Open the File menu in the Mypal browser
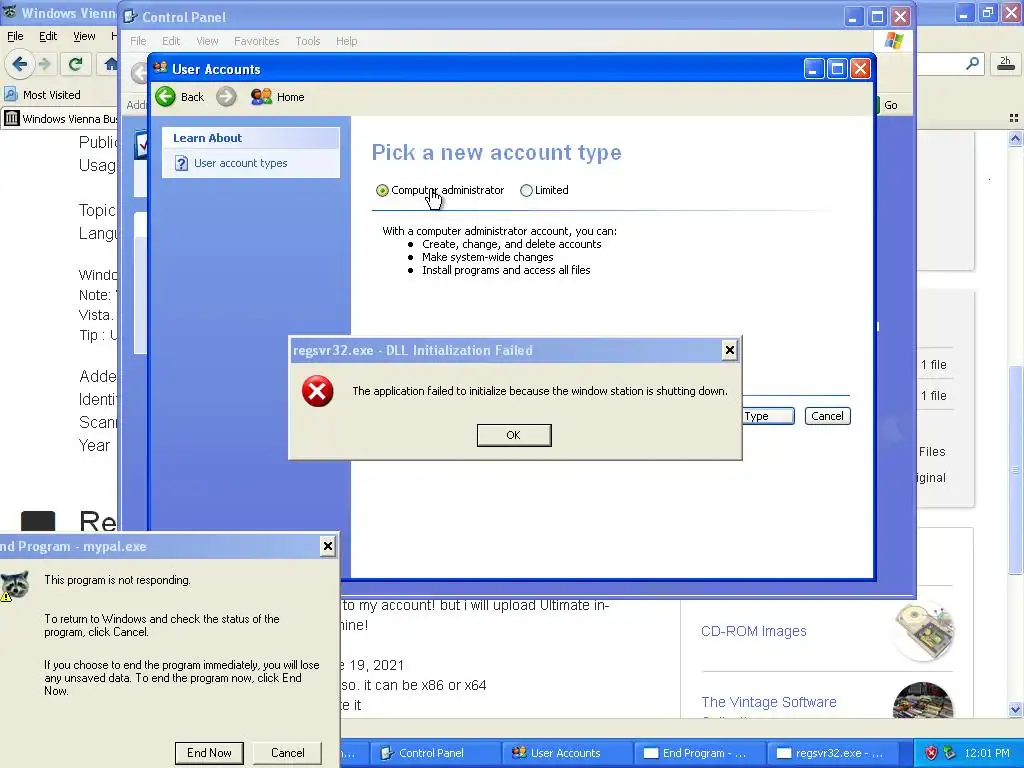Viewport: 1024px width, 768px height. [15, 36]
